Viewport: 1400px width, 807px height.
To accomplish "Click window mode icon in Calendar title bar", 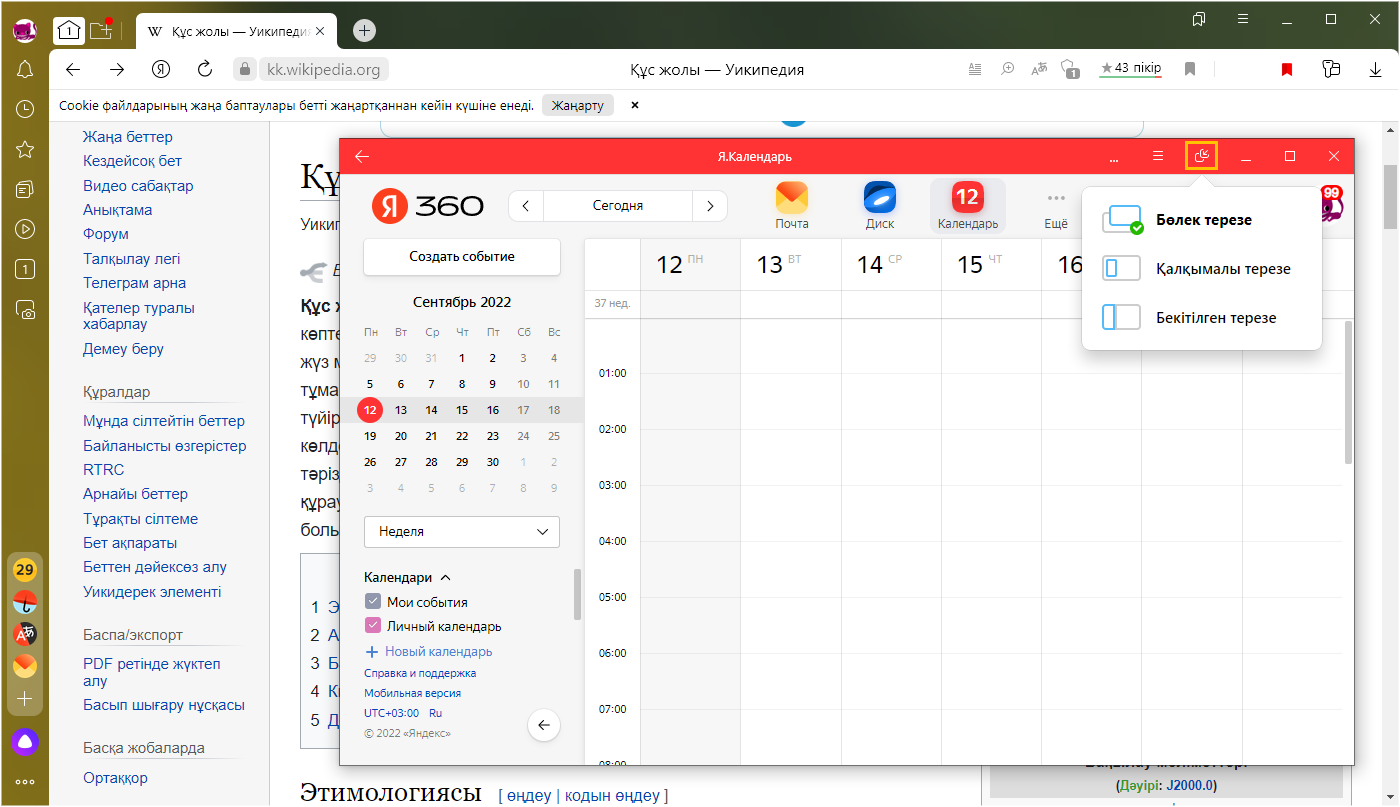I will tap(1202, 156).
